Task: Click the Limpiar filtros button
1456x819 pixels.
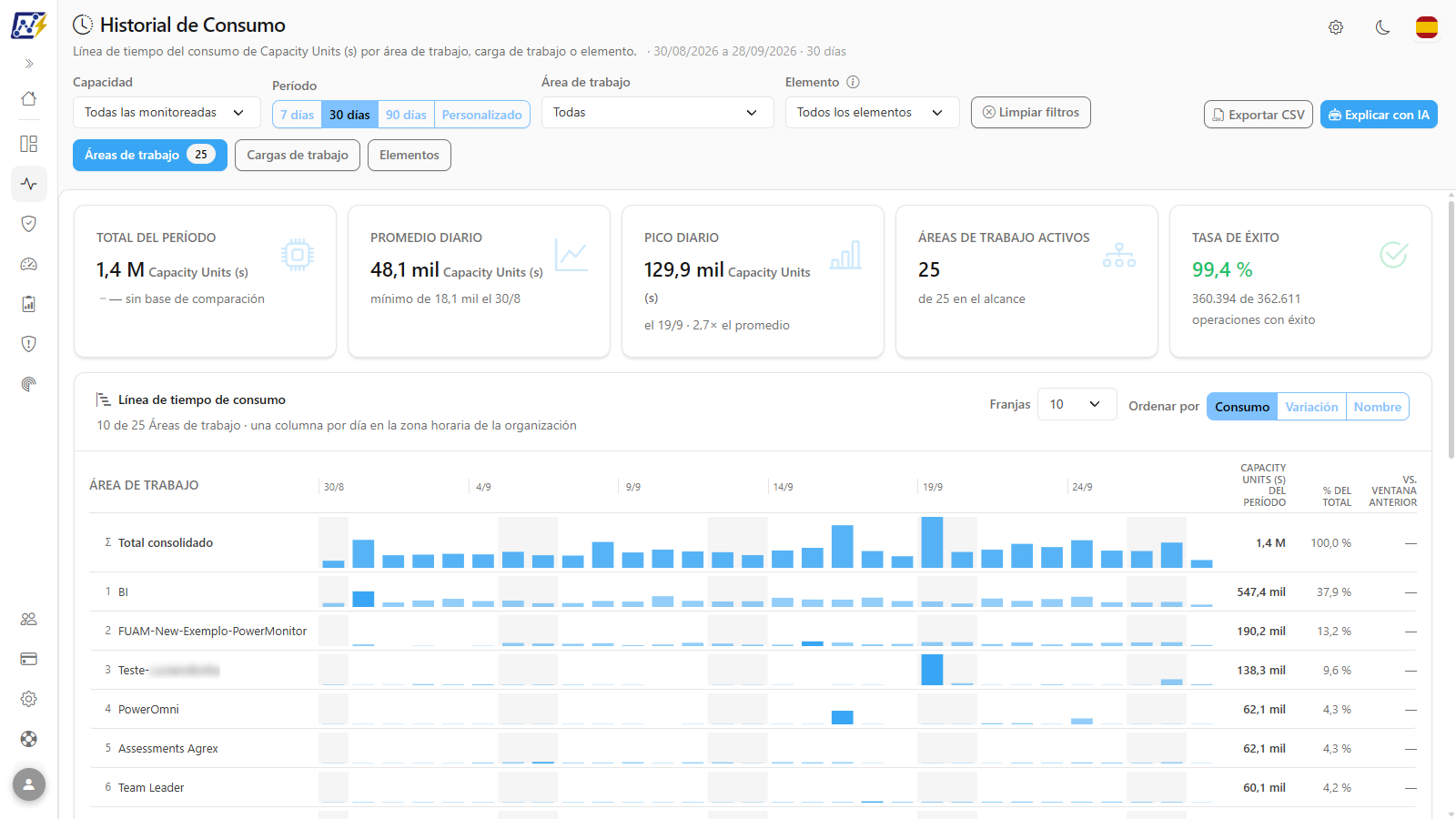Action: click(1030, 113)
